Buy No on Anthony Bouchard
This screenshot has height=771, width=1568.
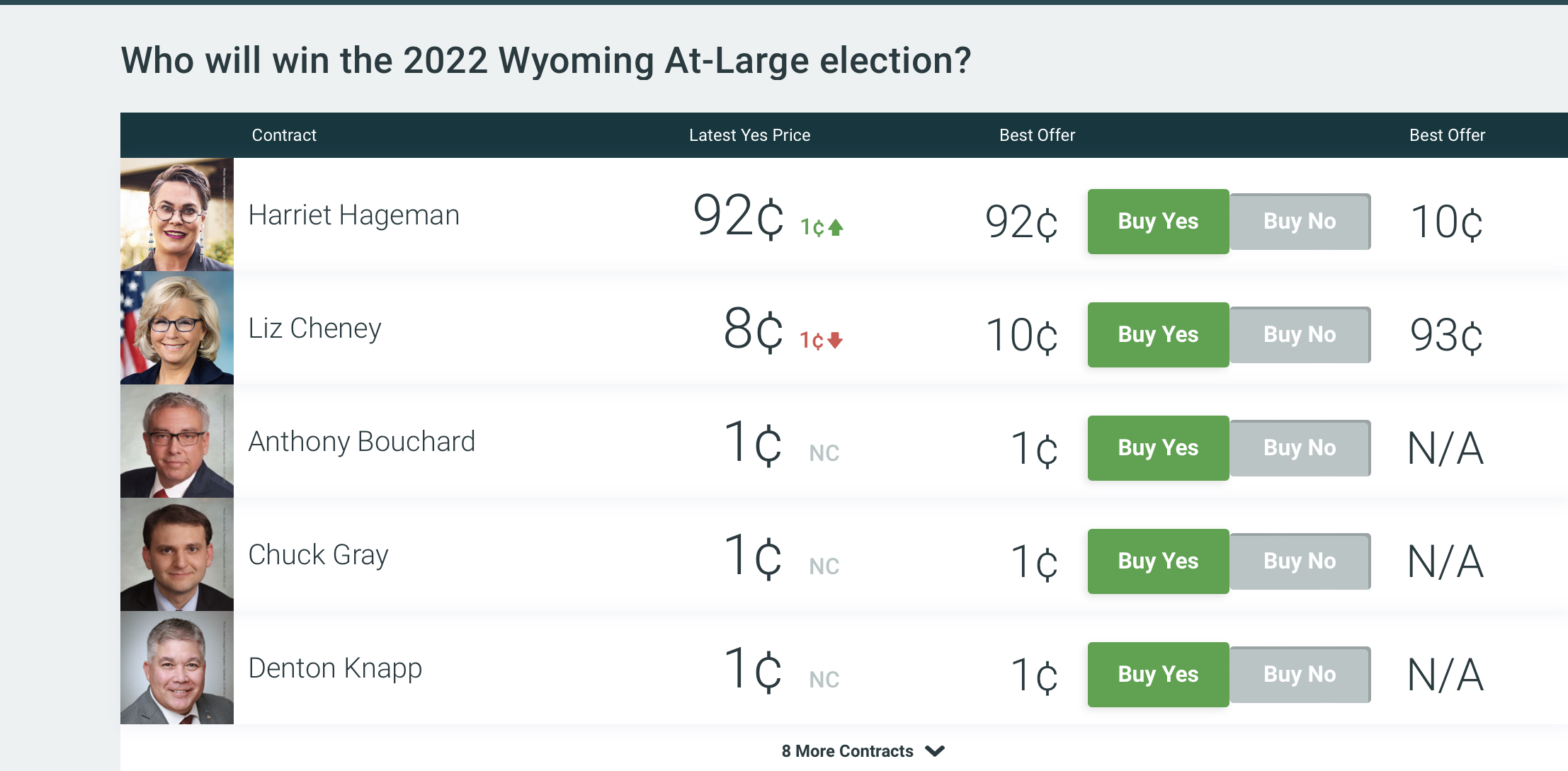pyautogui.click(x=1300, y=448)
